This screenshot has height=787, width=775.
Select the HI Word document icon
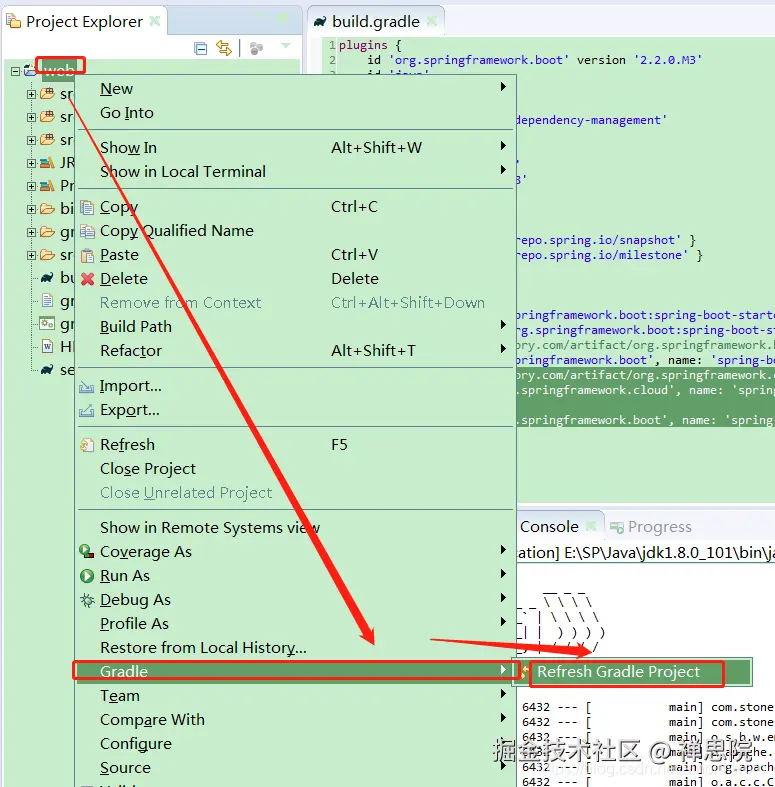[47, 346]
